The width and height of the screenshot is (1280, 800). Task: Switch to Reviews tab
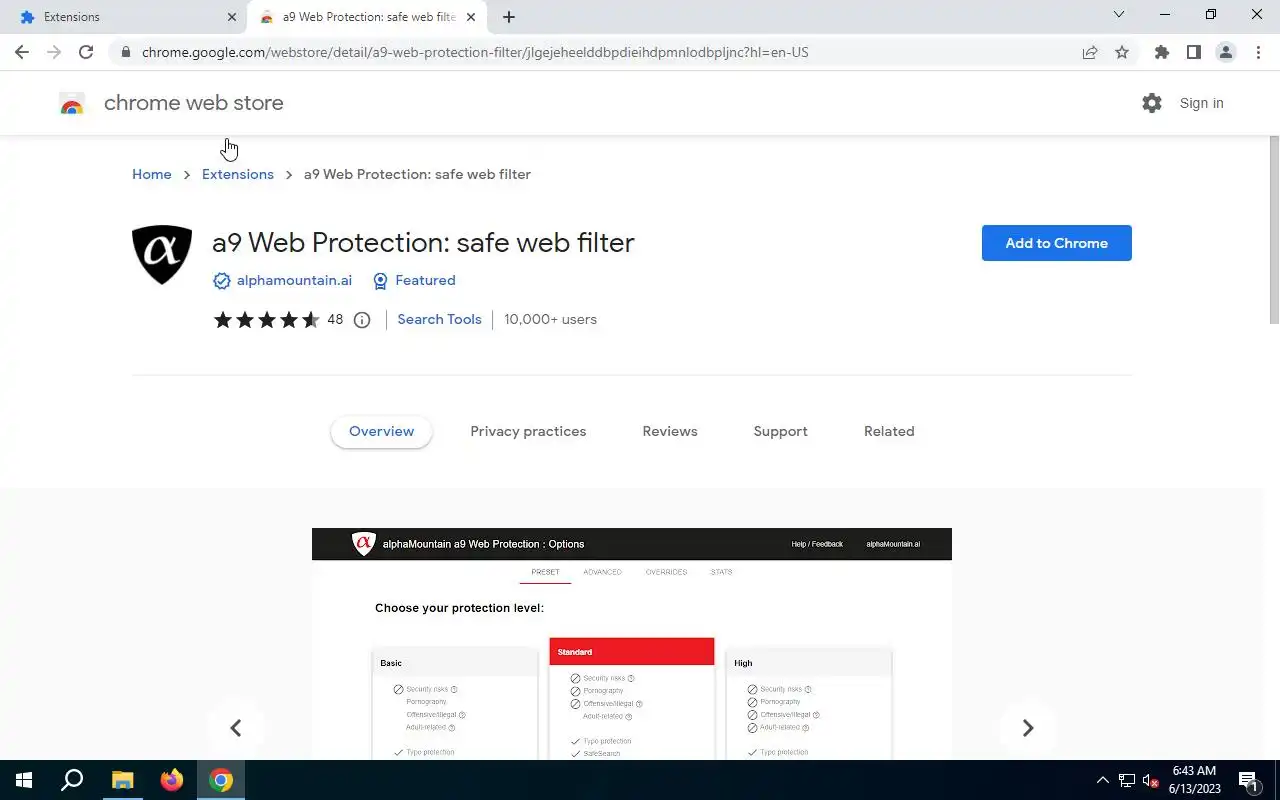click(670, 431)
